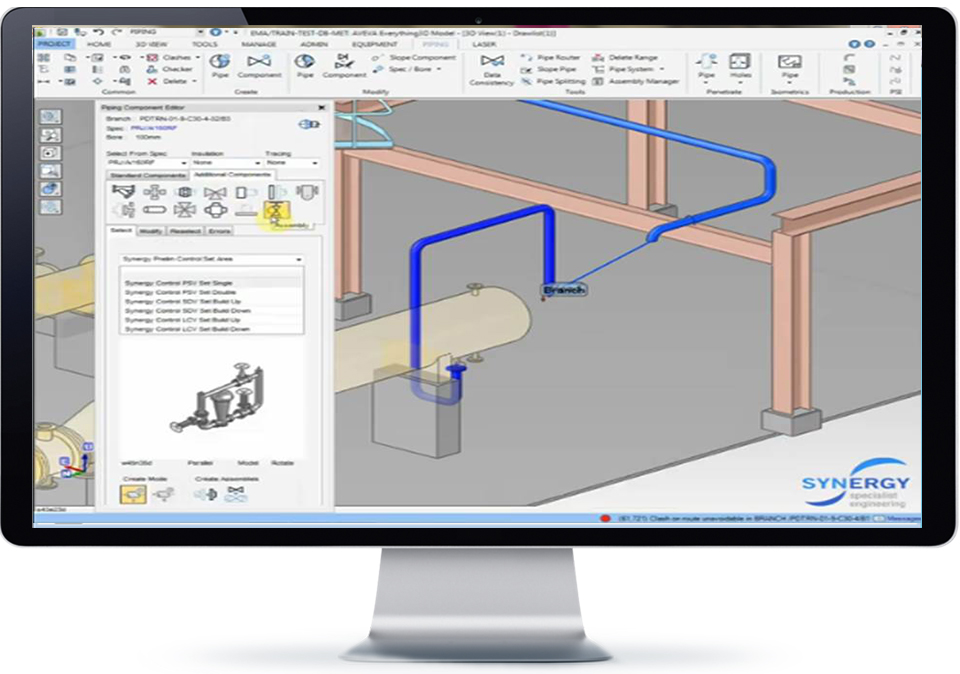Viewport: 960px width, 674px height.
Task: Open the Insulation dropdown
Action: click(225, 162)
